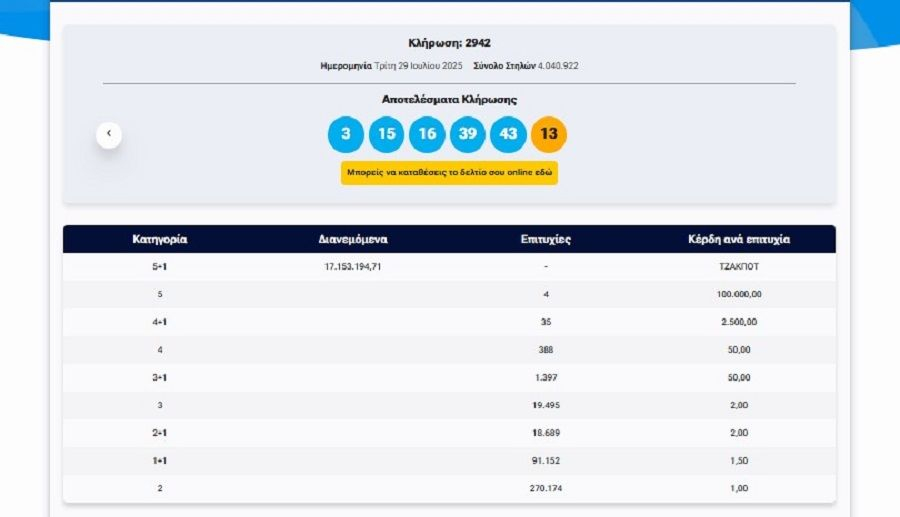Click the blue ball numbered 3
The height and width of the screenshot is (517, 900).
(x=346, y=134)
